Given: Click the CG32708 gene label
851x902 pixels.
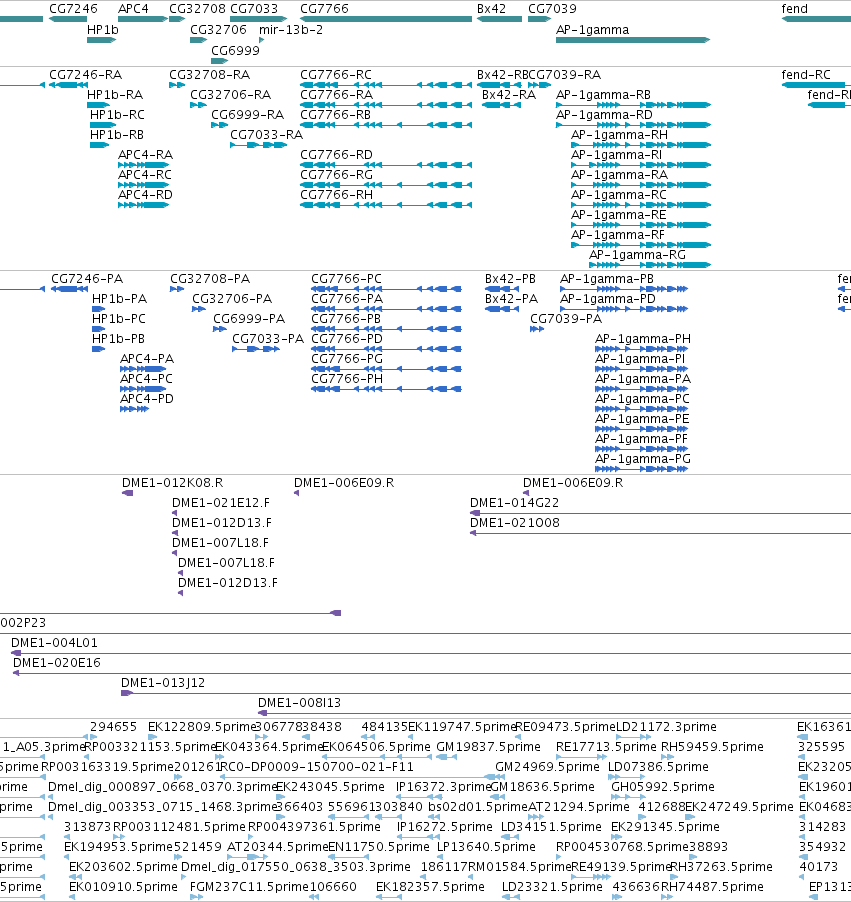Looking at the screenshot, I should pyautogui.click(x=197, y=9).
